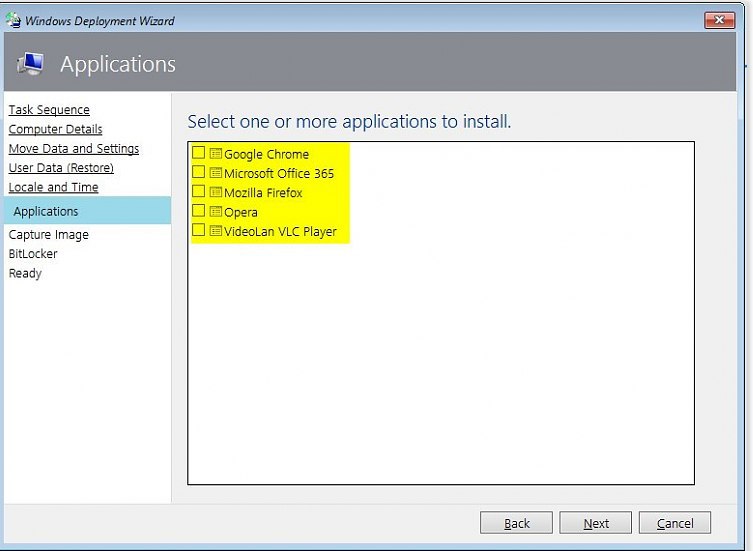Image resolution: width=753 pixels, height=551 pixels.
Task: Go to Locale and Time step
Action: pyautogui.click(x=53, y=187)
